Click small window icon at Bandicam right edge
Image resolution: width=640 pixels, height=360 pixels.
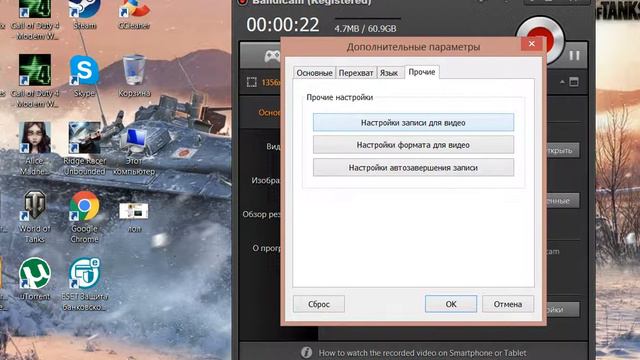click(x=574, y=82)
